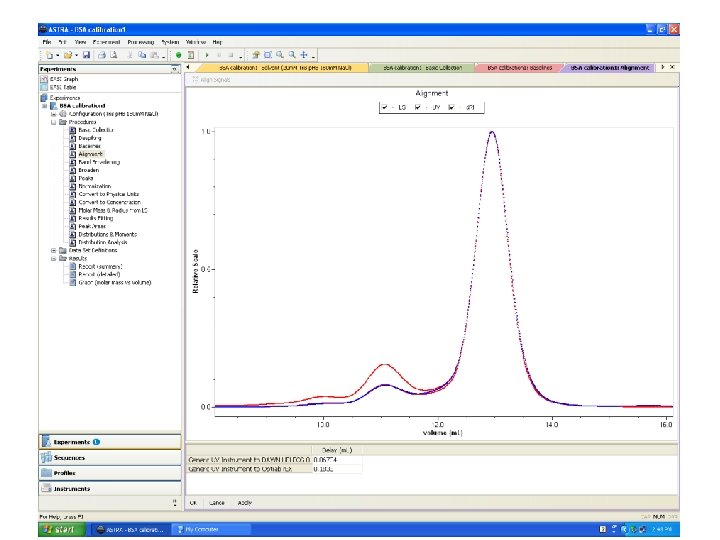
Task: Click the Save floppy disk icon
Action: (x=86, y=55)
